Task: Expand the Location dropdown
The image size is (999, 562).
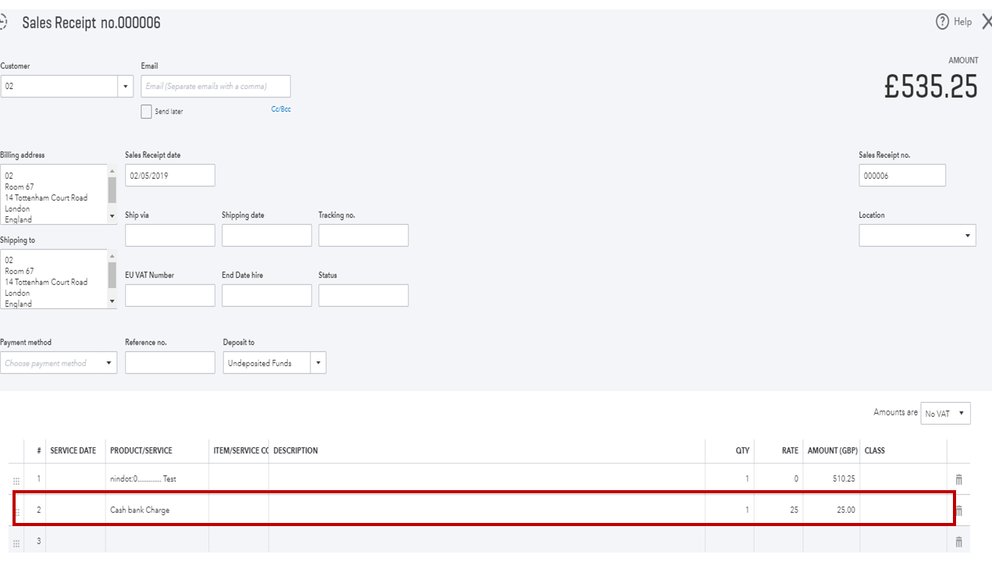Action: 967,236
